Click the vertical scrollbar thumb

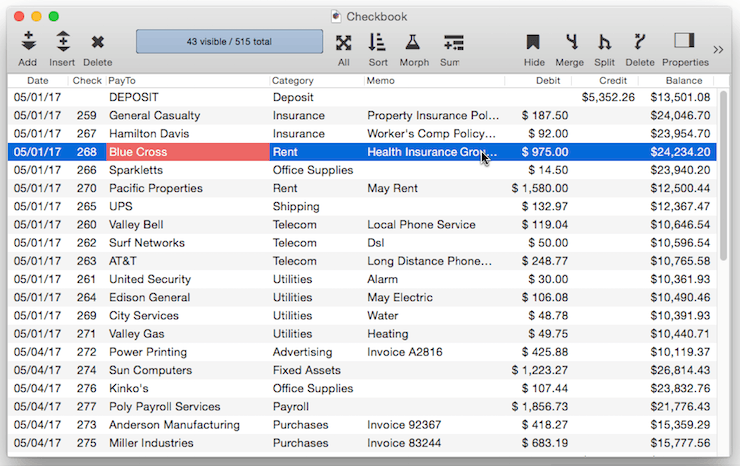coord(723,176)
